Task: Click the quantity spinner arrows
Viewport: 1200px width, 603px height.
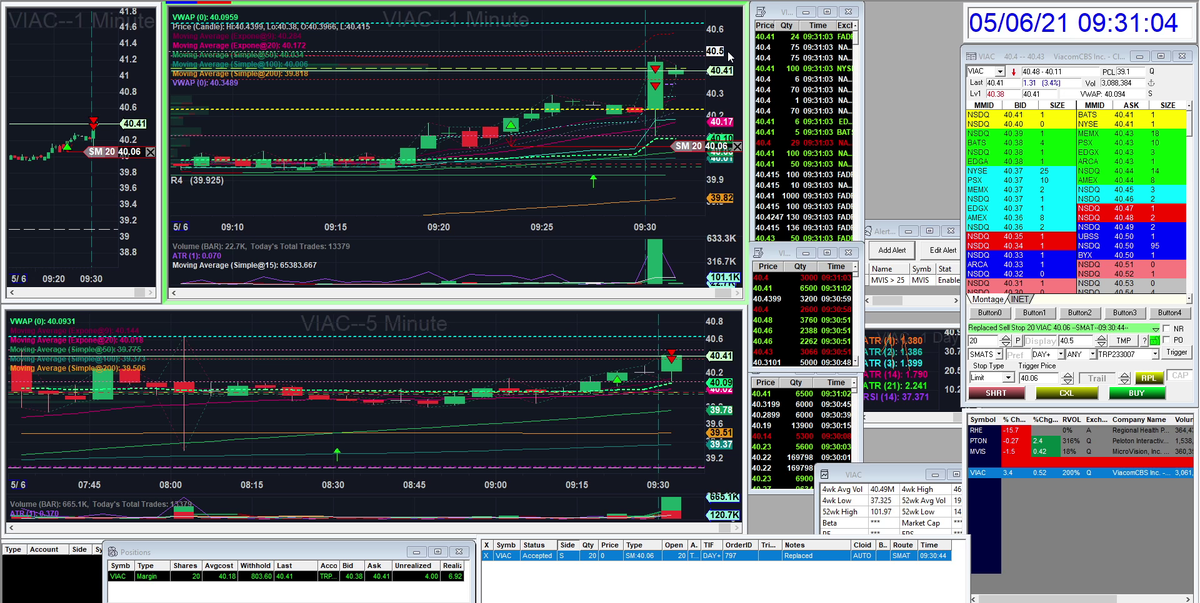Action: [1006, 340]
